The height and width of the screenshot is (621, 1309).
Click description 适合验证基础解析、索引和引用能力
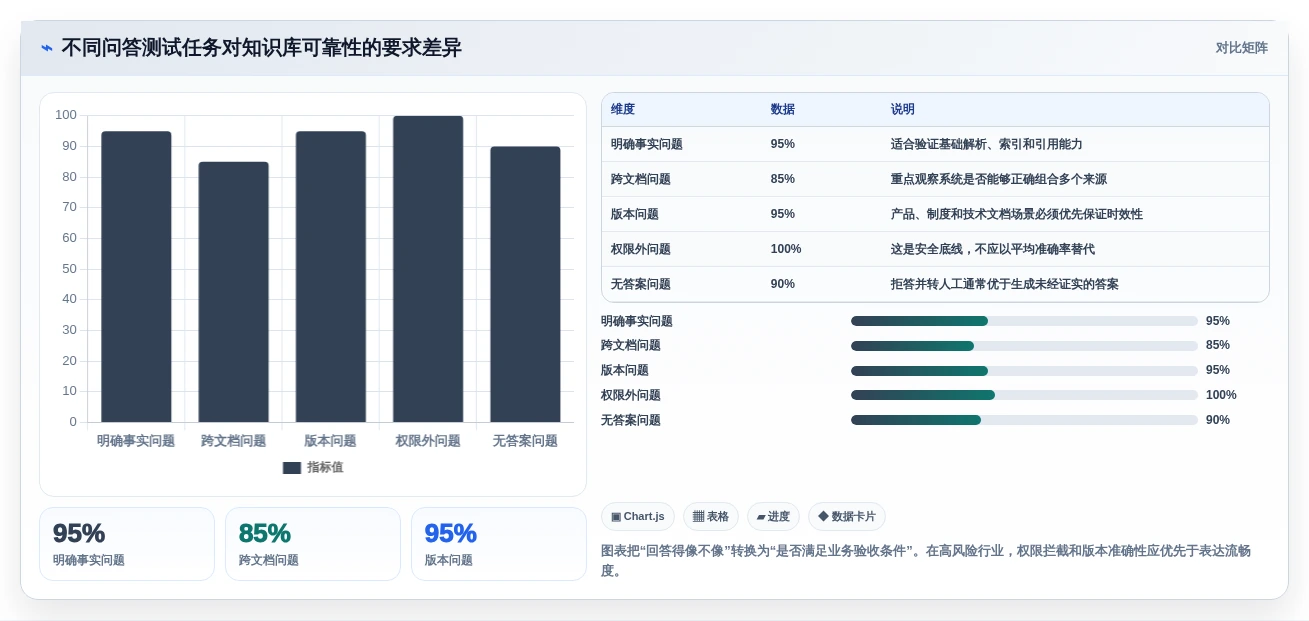(987, 144)
